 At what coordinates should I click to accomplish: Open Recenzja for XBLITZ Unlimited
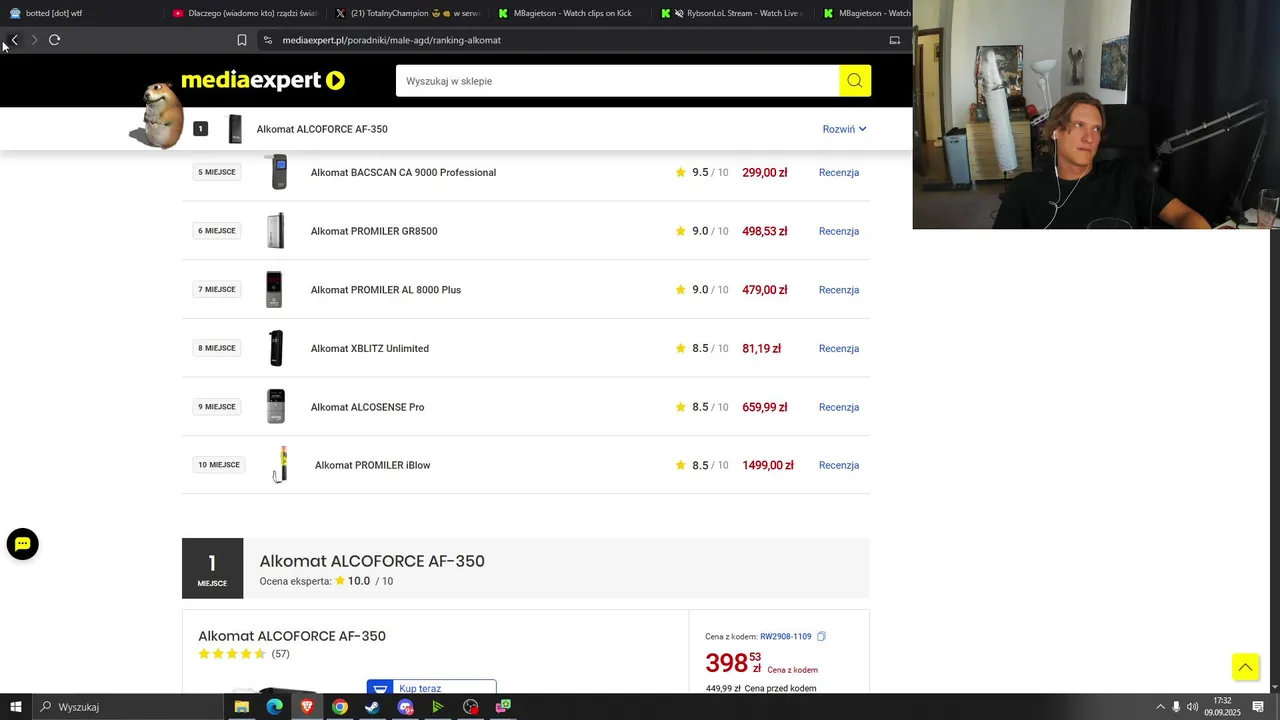(x=839, y=348)
